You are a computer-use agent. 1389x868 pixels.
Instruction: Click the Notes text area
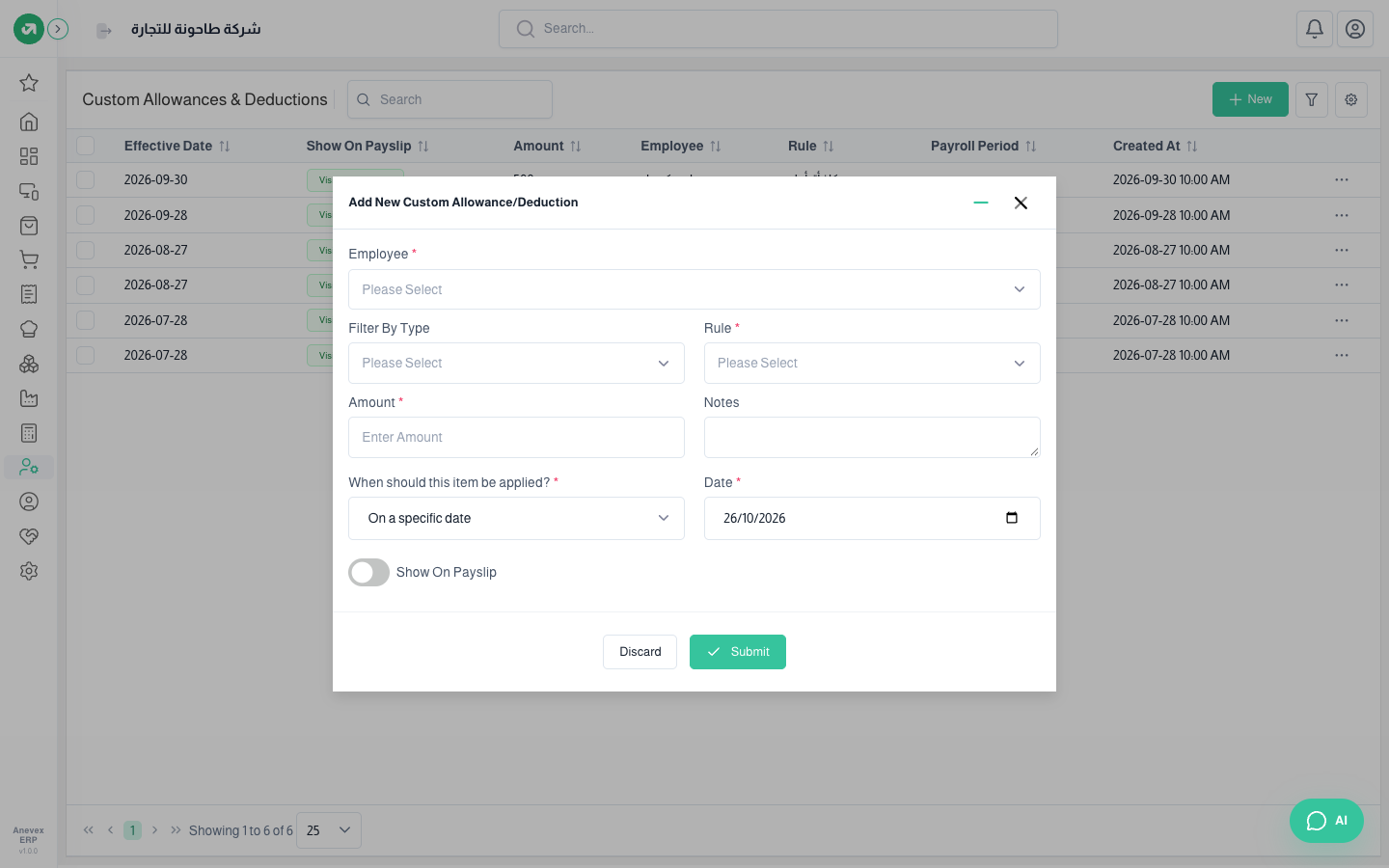pyautogui.click(x=872, y=438)
